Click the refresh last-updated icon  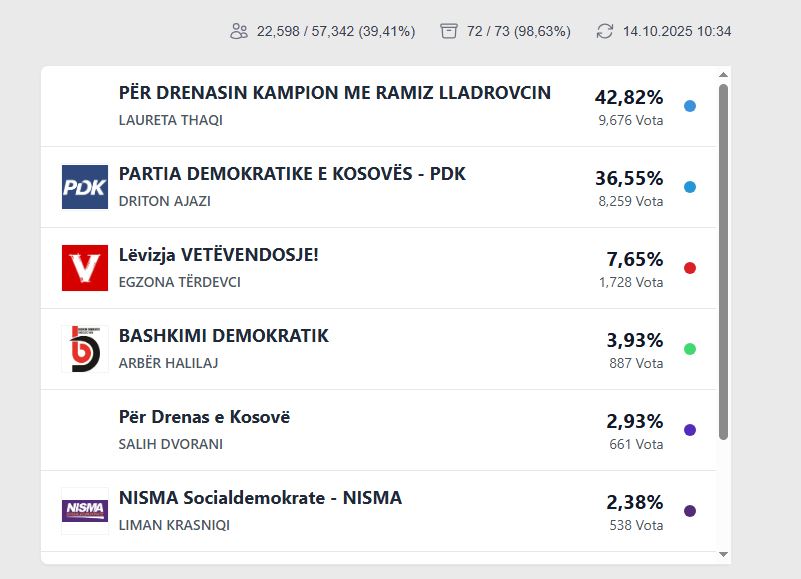pyautogui.click(x=605, y=31)
